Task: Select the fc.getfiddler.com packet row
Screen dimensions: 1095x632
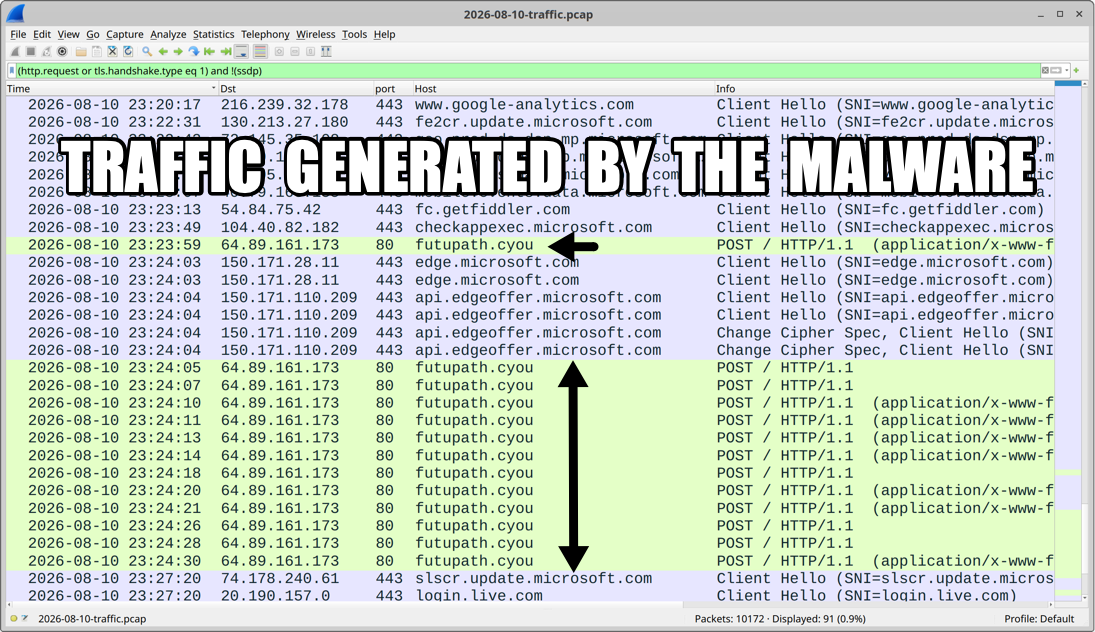Action: [x=530, y=210]
